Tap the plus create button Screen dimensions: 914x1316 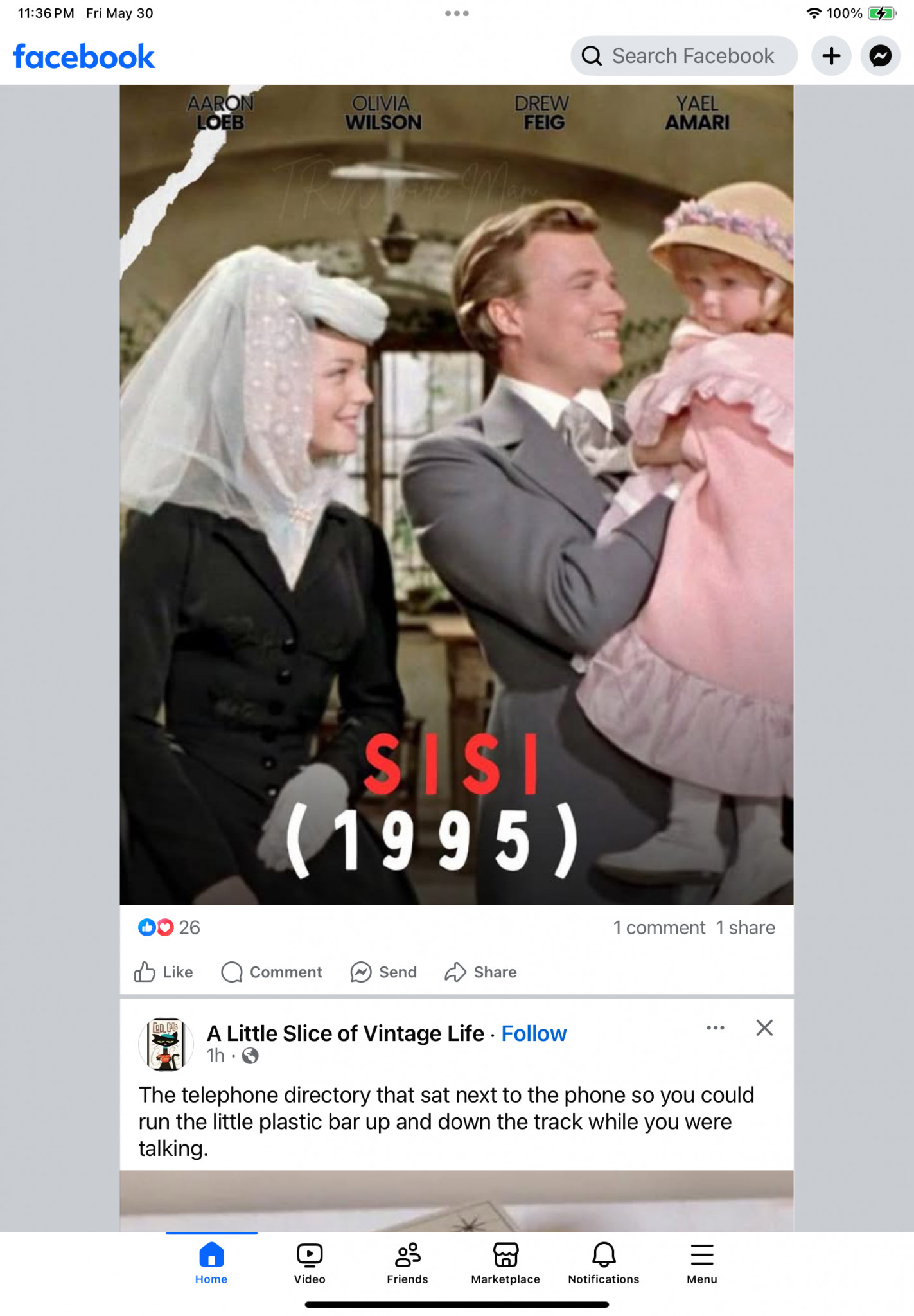click(x=831, y=56)
